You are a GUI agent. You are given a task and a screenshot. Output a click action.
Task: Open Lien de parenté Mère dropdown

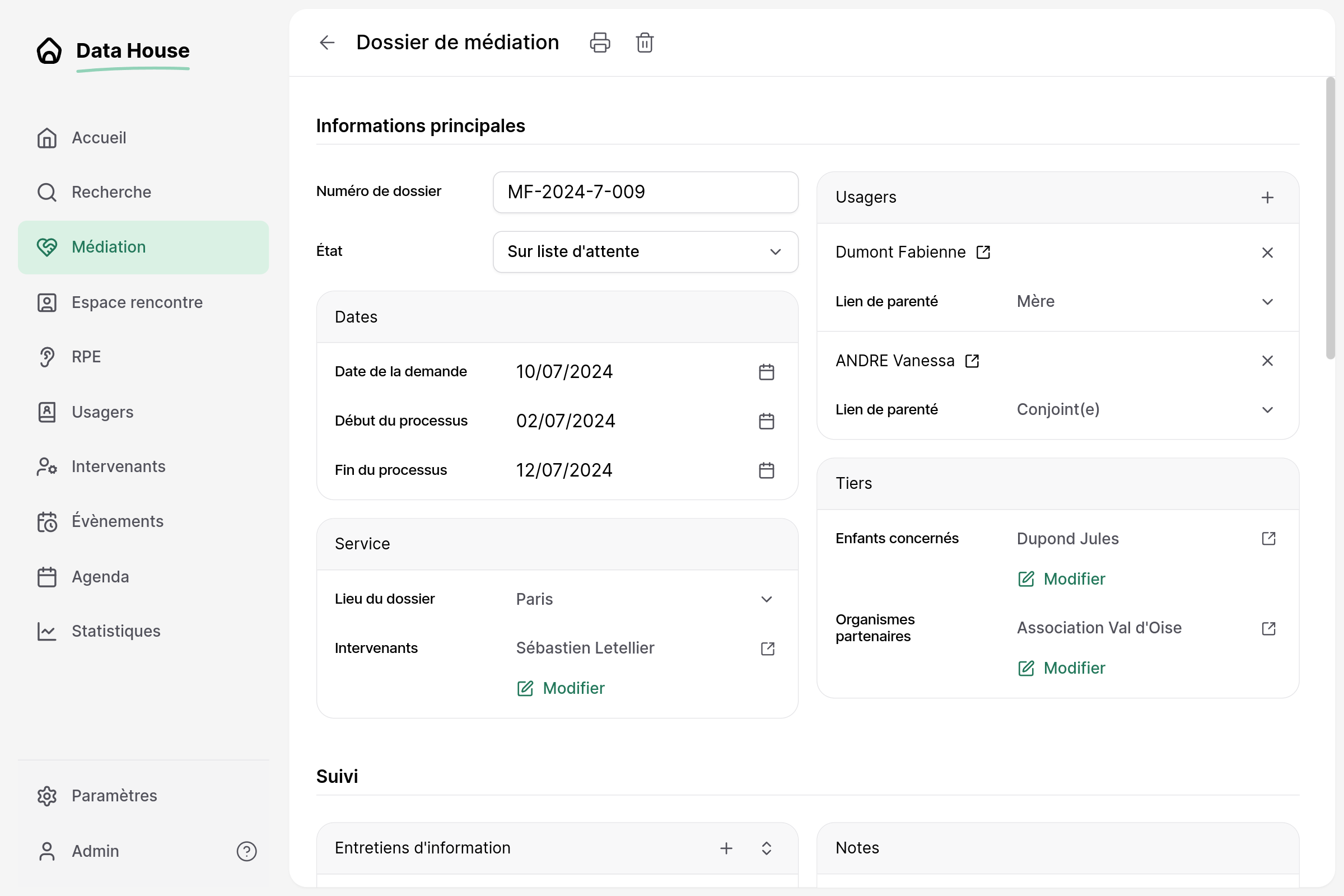coord(1146,301)
